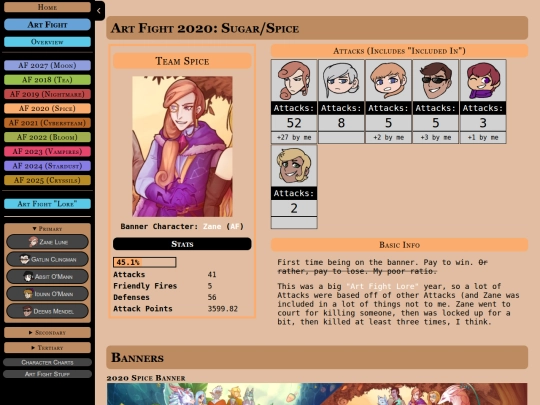
Task: Open the silver-haired character portrait with 8 attacks
Action: point(341,81)
